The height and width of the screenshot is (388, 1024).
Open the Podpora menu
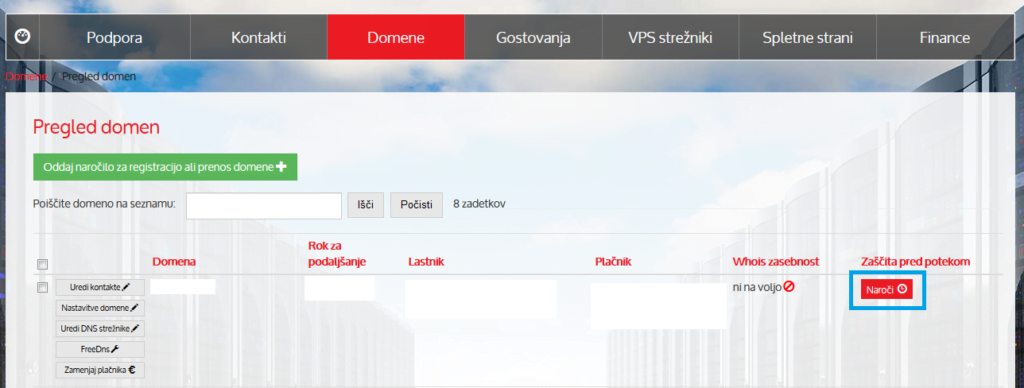(115, 37)
